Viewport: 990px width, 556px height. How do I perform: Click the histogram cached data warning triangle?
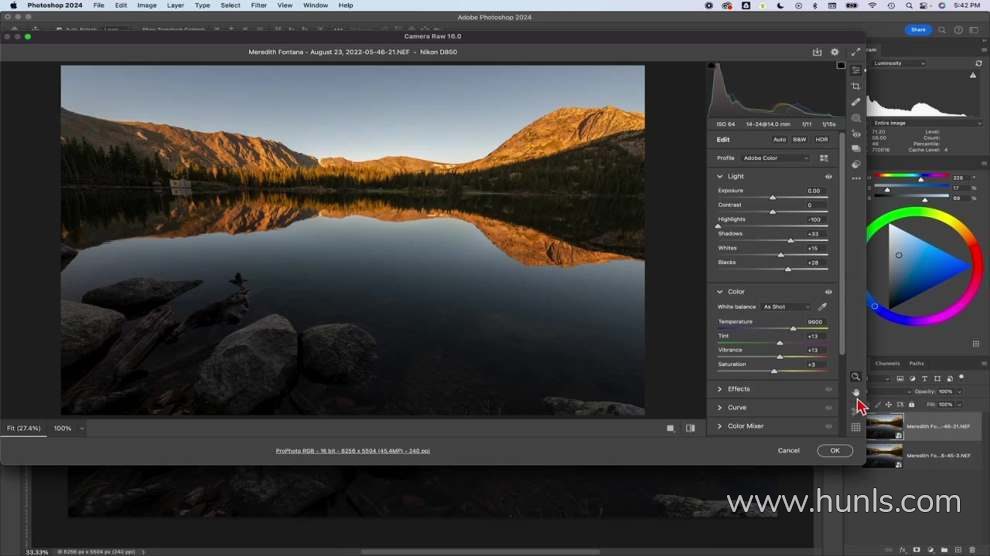tap(973, 76)
